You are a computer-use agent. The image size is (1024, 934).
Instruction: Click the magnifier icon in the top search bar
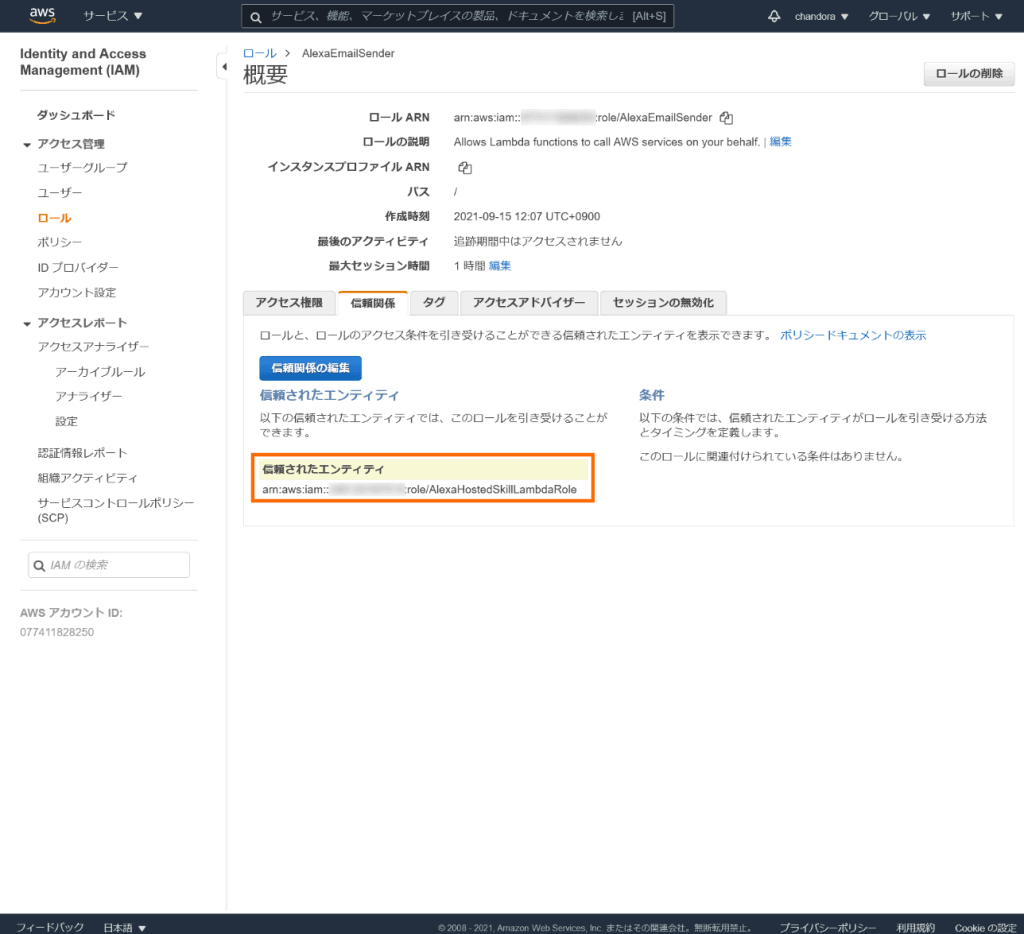point(256,17)
